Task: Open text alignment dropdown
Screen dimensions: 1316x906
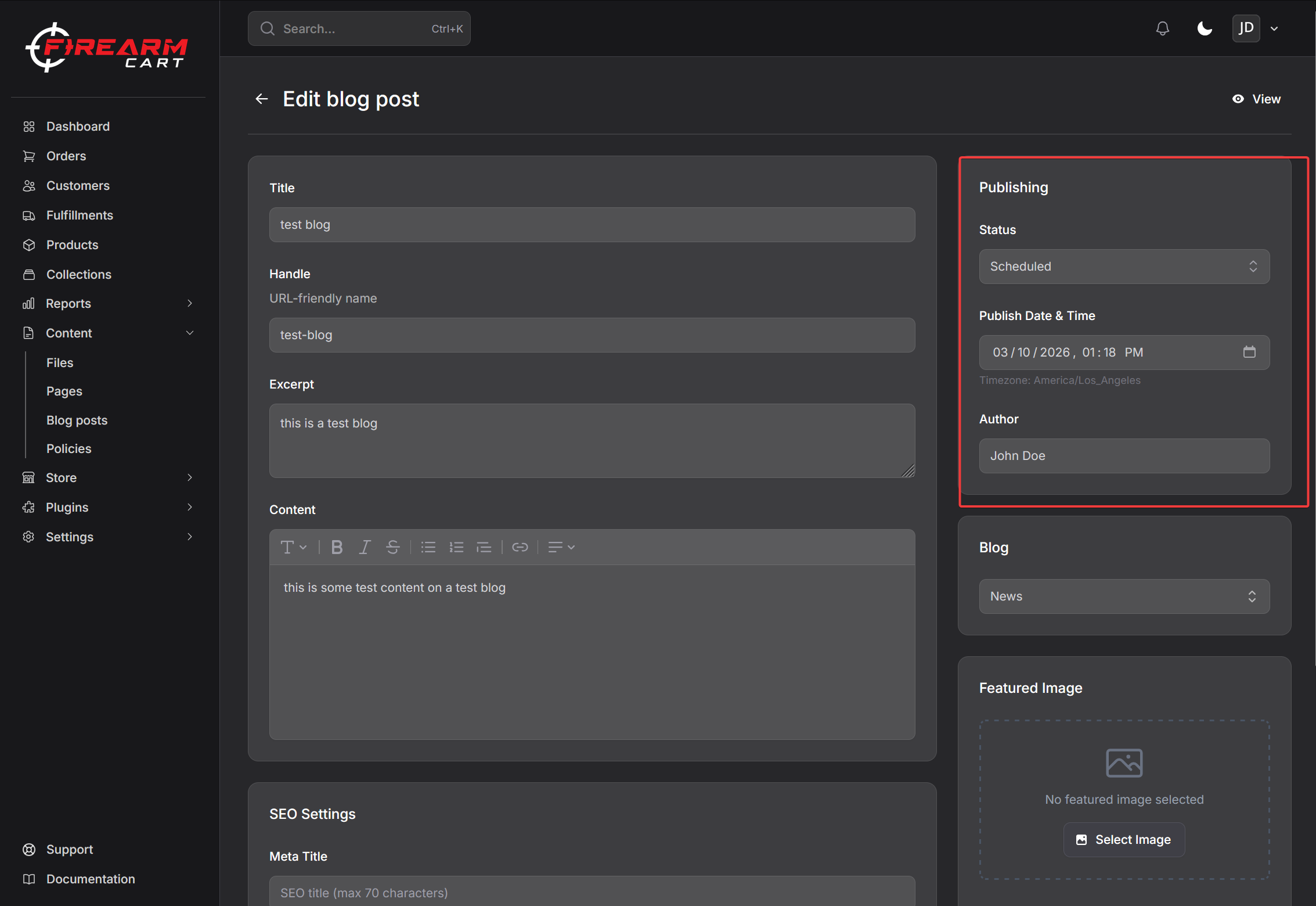Action: (x=561, y=547)
